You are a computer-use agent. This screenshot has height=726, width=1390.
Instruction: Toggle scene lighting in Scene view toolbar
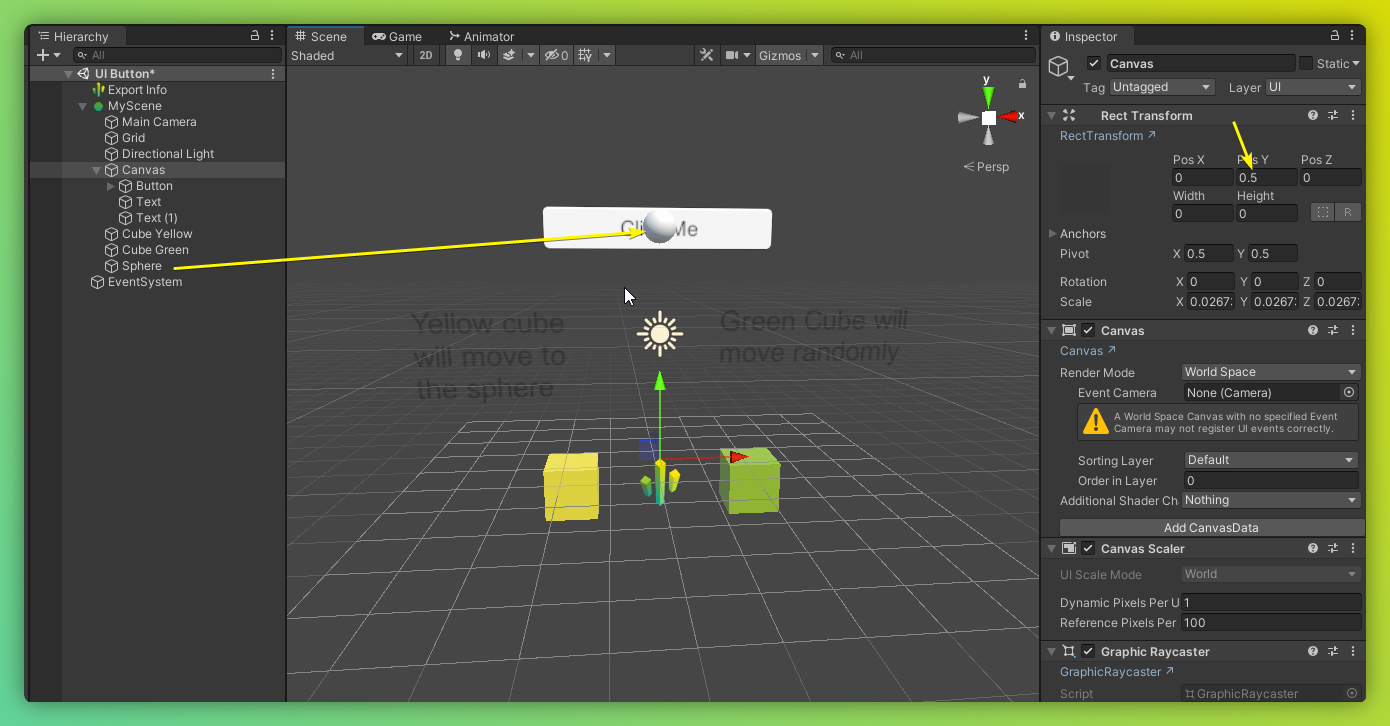(456, 55)
